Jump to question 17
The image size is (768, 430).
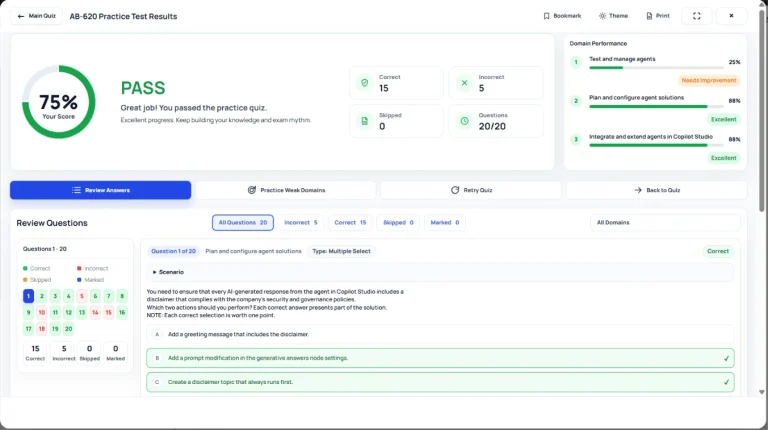pyautogui.click(x=28, y=329)
